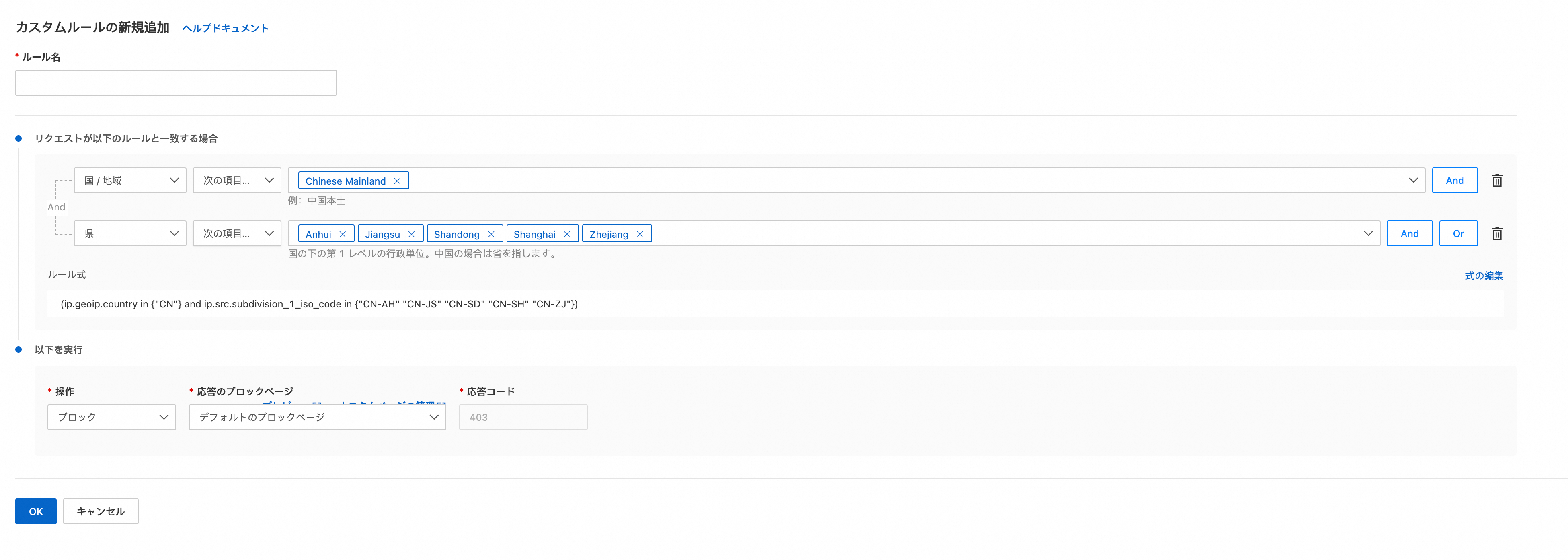1568x560 pixels.
Task: Expand the country values selection list
Action: pos(1413,180)
